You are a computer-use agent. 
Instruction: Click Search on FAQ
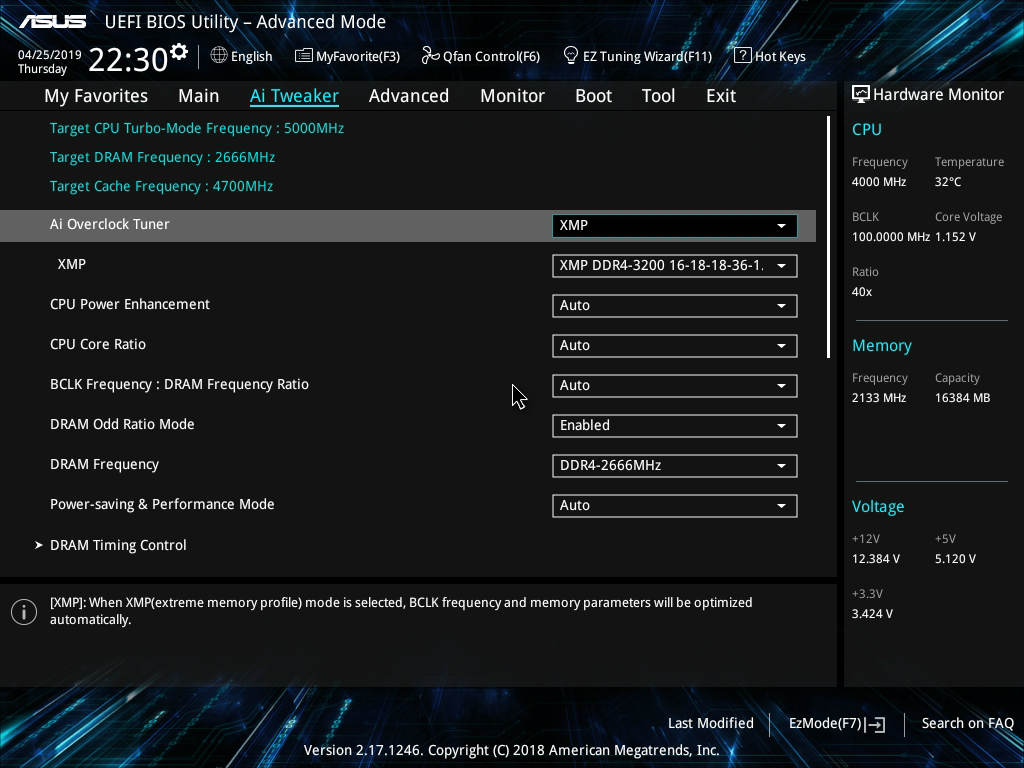[967, 724]
